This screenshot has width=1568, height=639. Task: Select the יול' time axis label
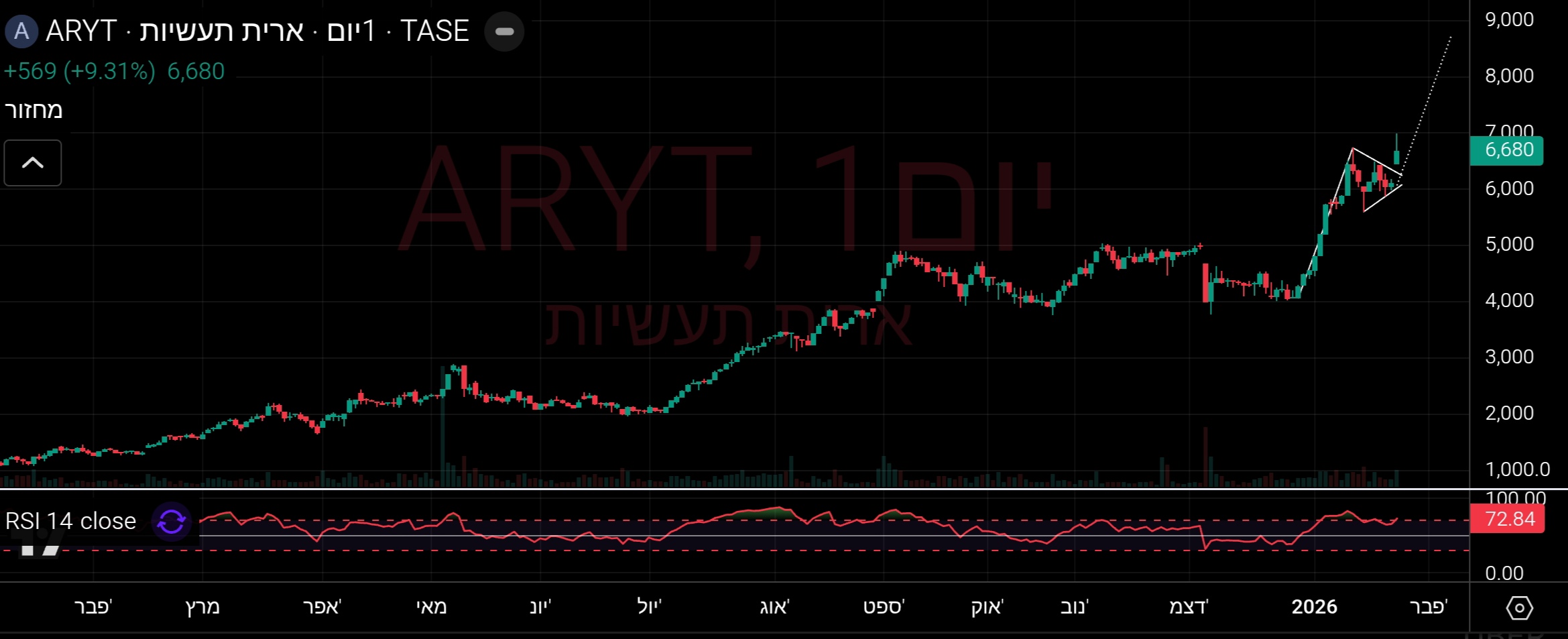649,607
